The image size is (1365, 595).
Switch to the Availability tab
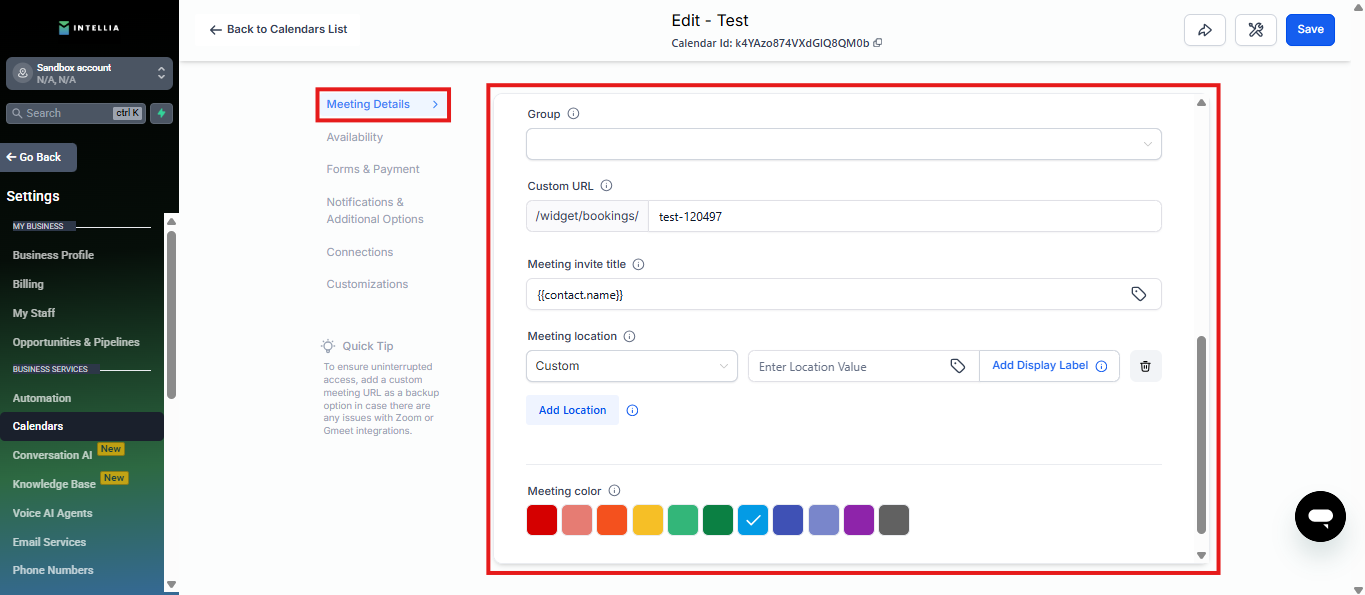[354, 137]
